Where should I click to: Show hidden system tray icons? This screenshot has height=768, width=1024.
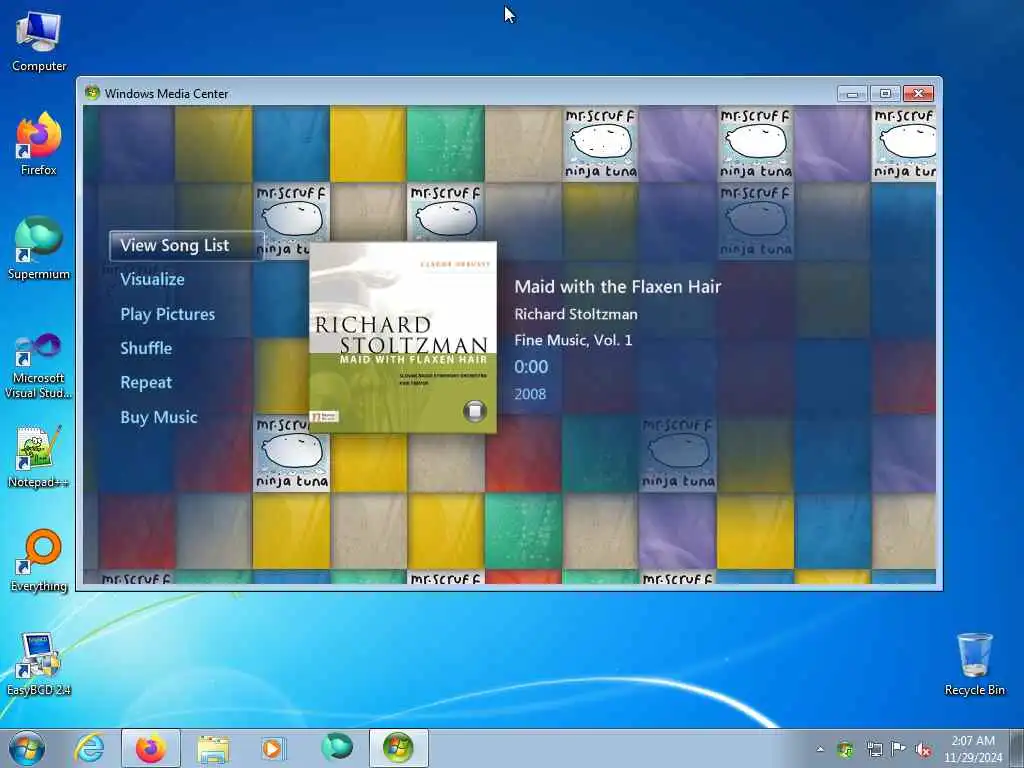pos(820,749)
